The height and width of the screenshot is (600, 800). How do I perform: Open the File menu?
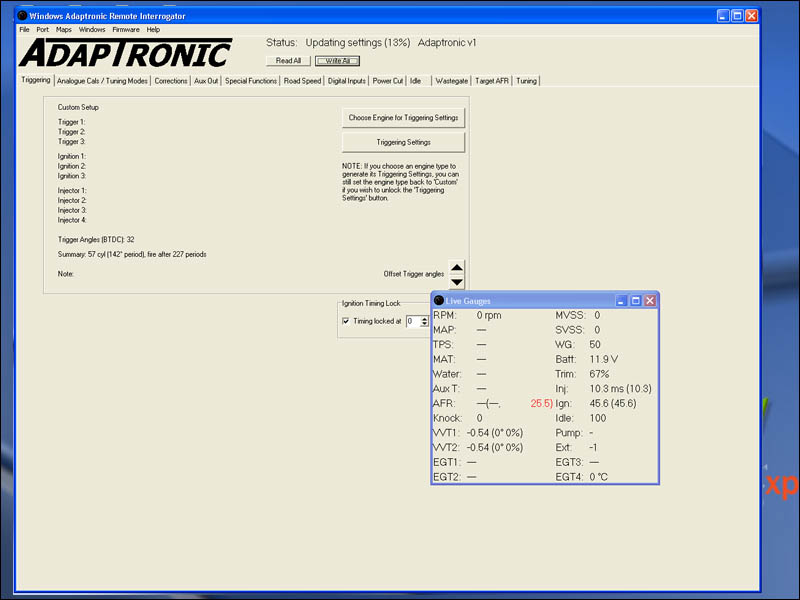click(24, 30)
